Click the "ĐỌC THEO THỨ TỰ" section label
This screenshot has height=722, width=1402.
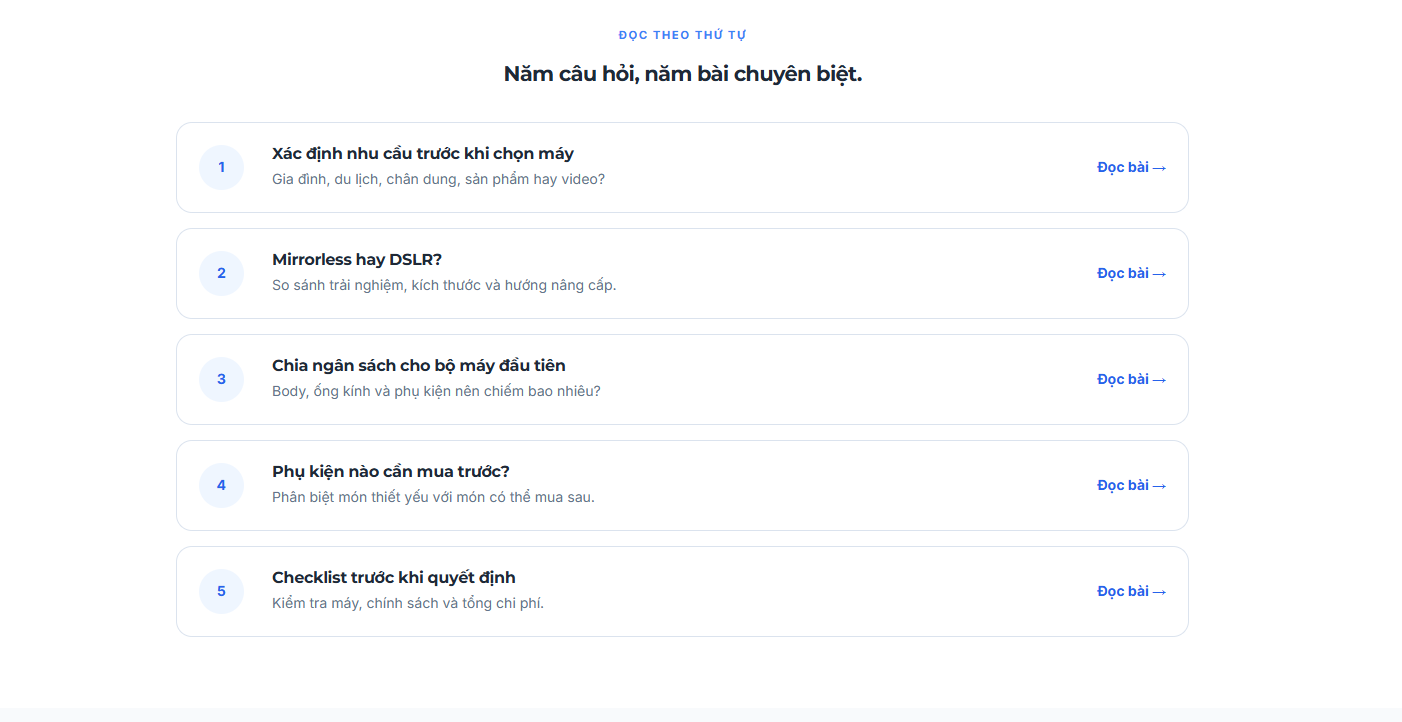[x=683, y=35]
